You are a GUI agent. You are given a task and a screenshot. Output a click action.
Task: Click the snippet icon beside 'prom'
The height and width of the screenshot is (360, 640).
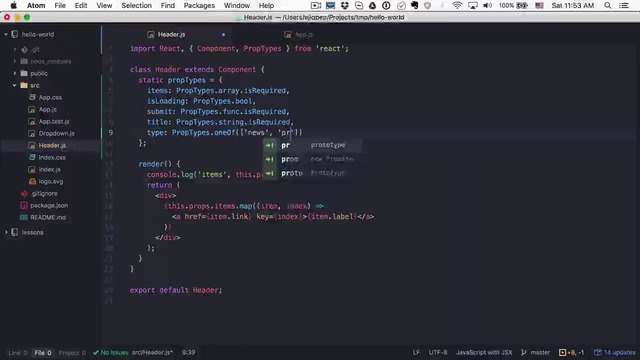pyautogui.click(x=269, y=159)
